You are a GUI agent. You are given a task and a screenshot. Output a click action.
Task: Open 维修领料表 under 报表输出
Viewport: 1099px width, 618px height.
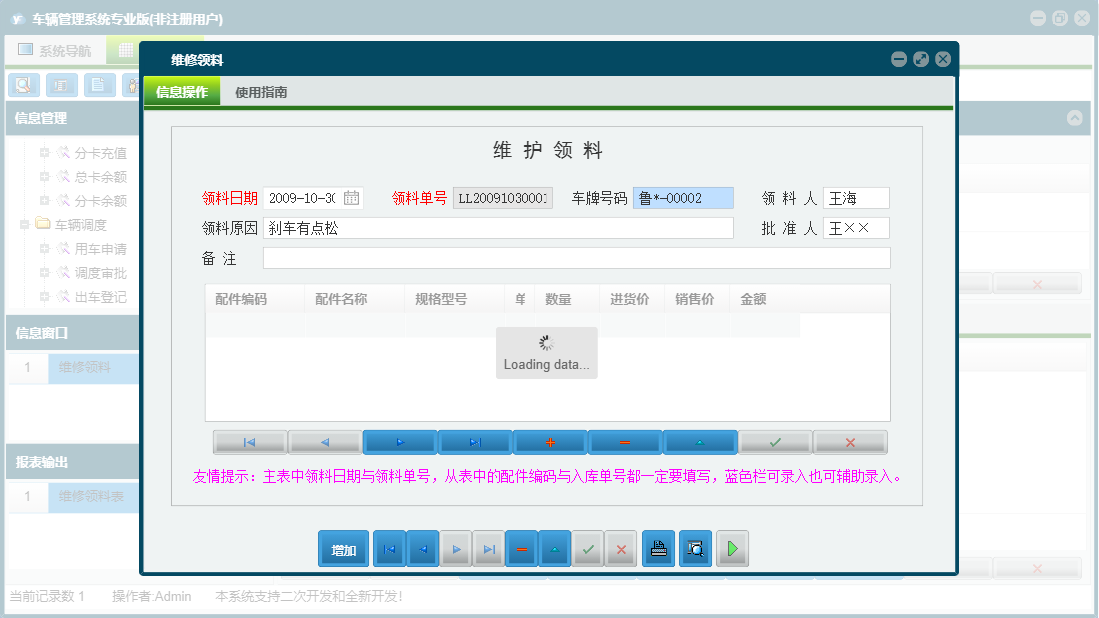click(x=90, y=497)
